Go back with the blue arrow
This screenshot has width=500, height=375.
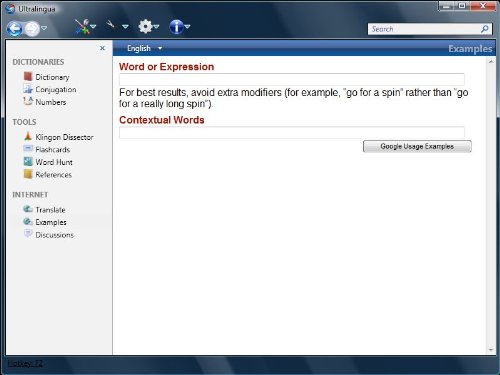(x=14, y=29)
